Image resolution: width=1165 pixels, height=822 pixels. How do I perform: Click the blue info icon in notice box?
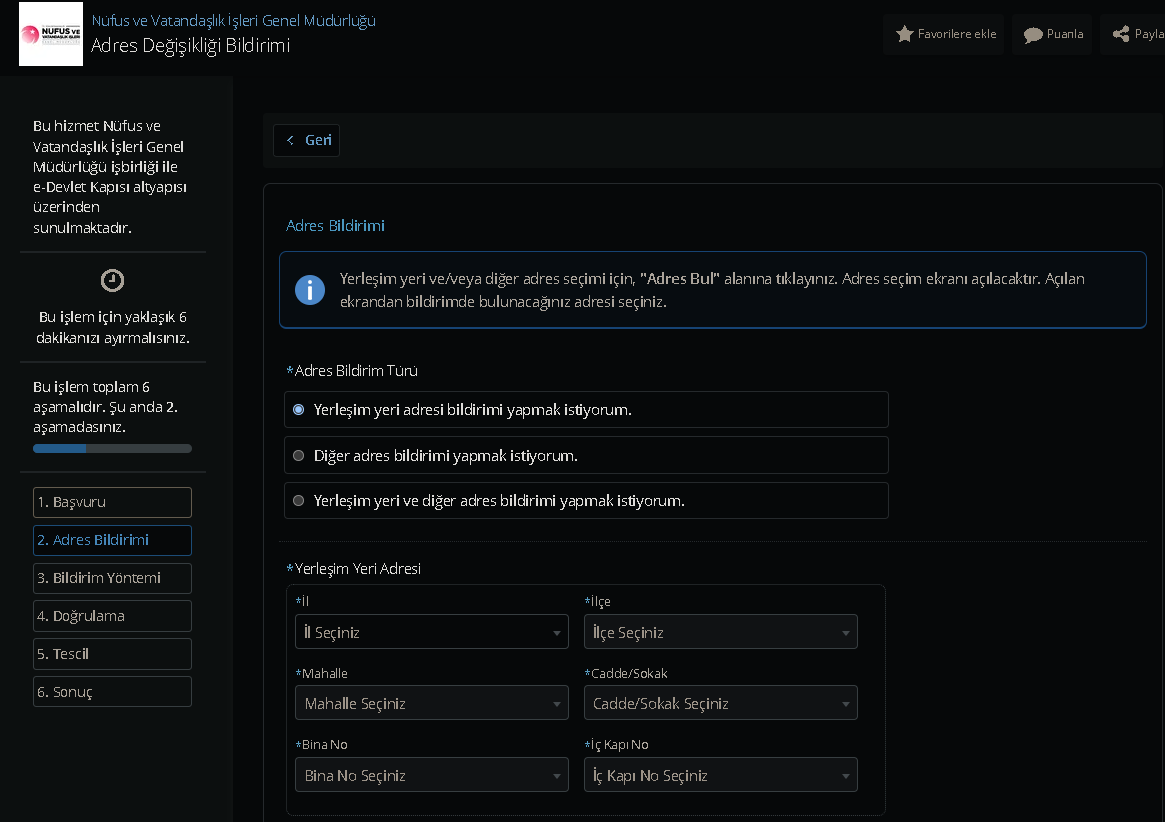[310, 290]
